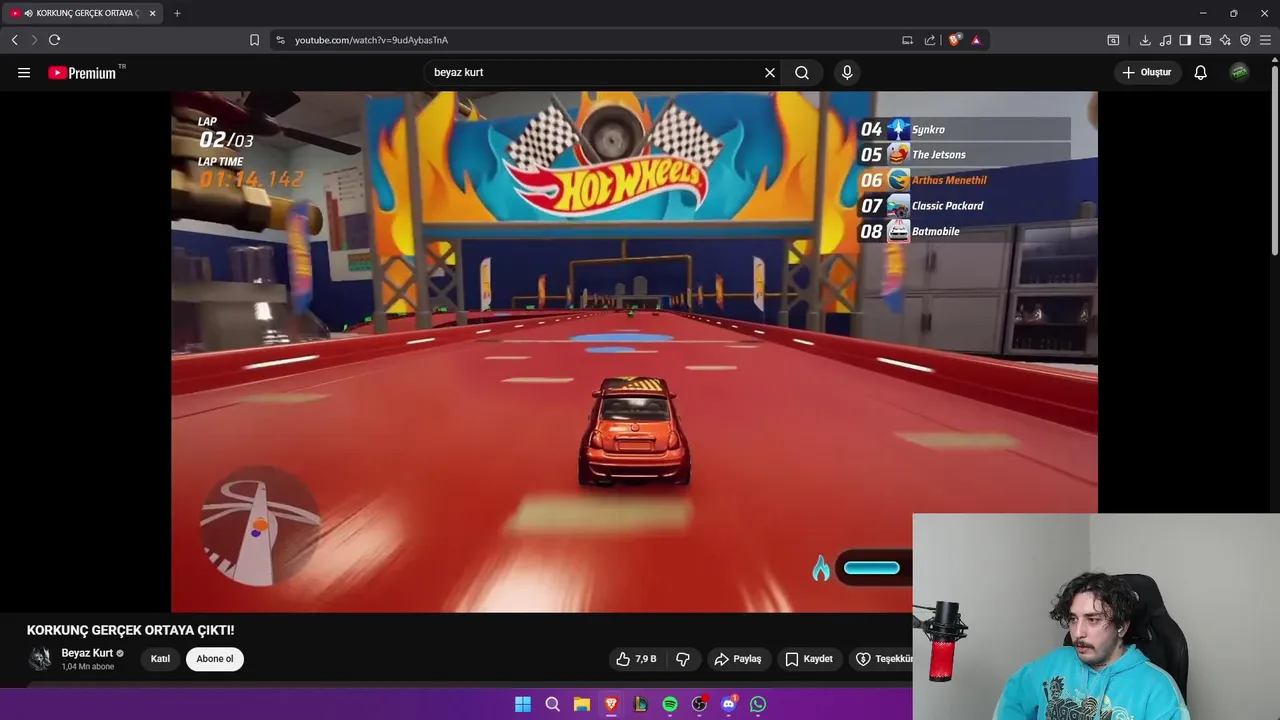Click the video player area

(634, 351)
